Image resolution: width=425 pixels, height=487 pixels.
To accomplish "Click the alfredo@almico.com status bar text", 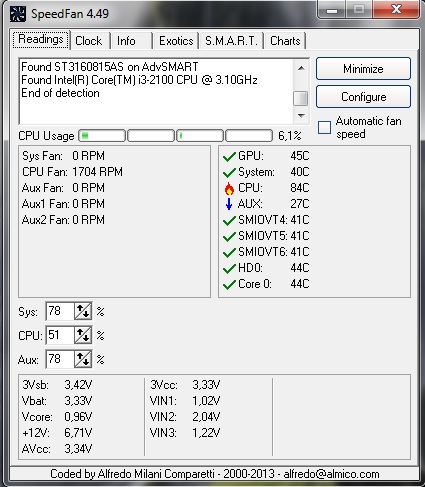I will pyautogui.click(x=331, y=474).
